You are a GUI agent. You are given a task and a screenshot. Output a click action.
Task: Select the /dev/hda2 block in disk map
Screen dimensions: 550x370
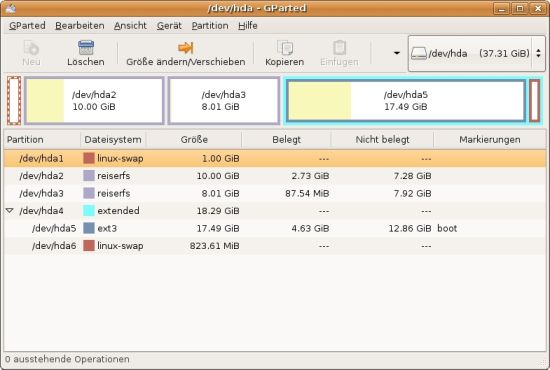click(94, 101)
